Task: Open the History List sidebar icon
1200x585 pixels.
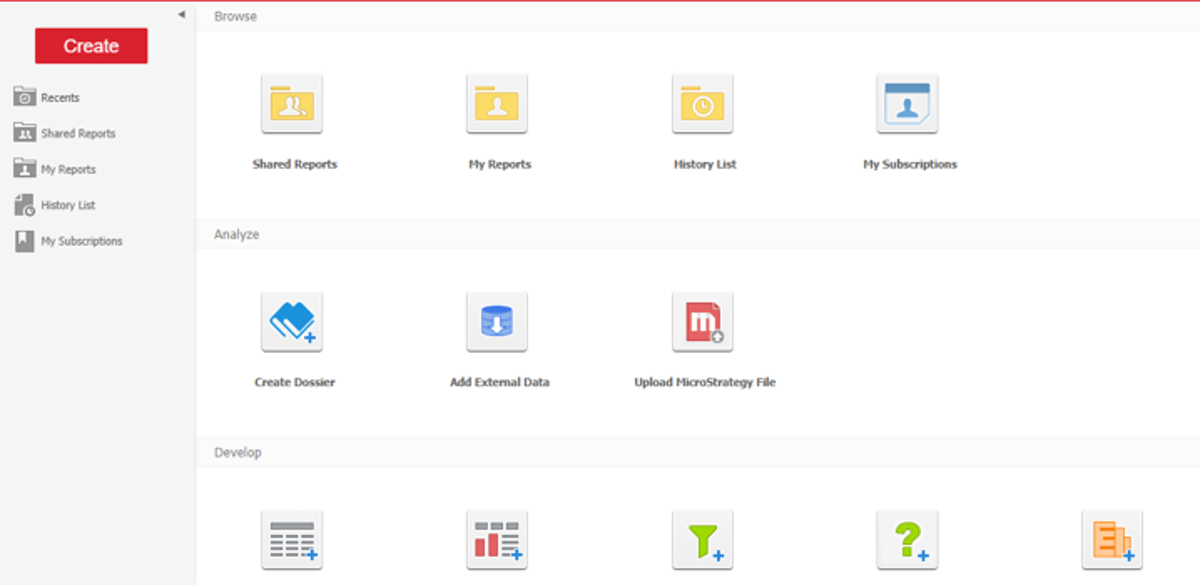Action: click(22, 205)
